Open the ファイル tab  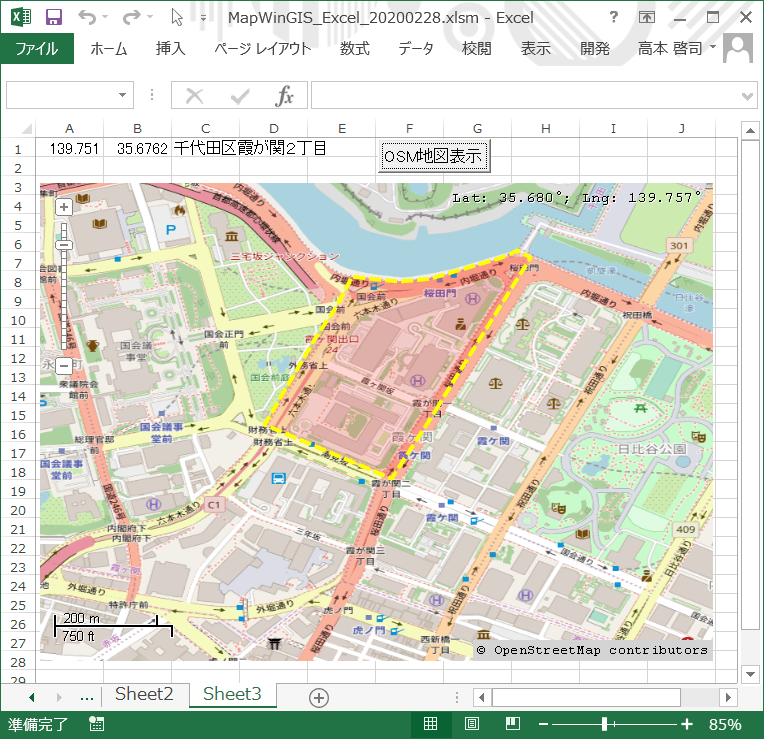[37, 48]
